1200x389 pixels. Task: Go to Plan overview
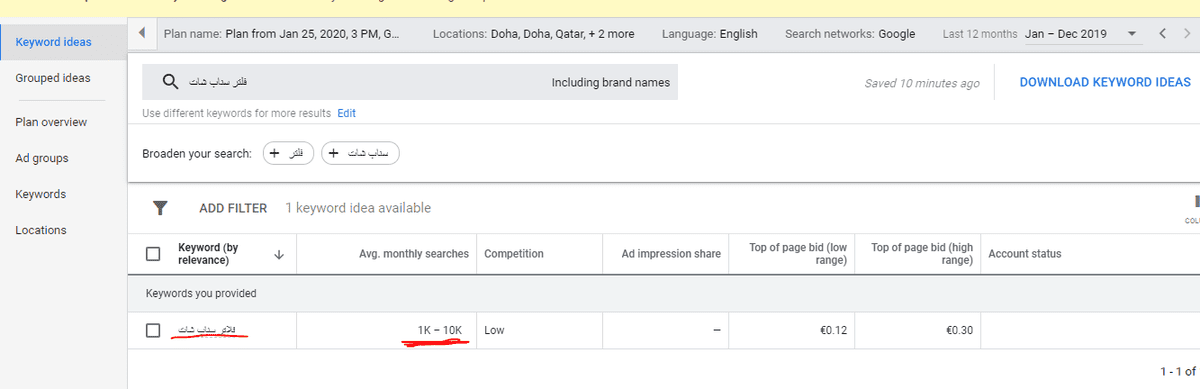tap(51, 122)
